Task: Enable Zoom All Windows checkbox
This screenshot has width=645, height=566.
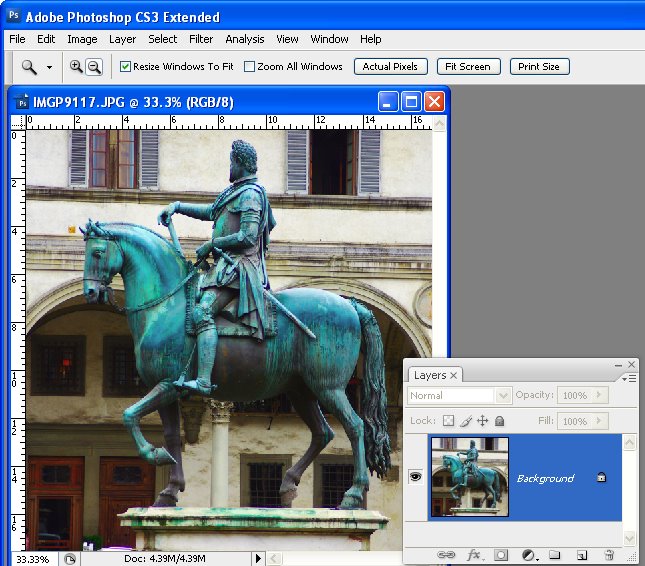Action: (249, 67)
